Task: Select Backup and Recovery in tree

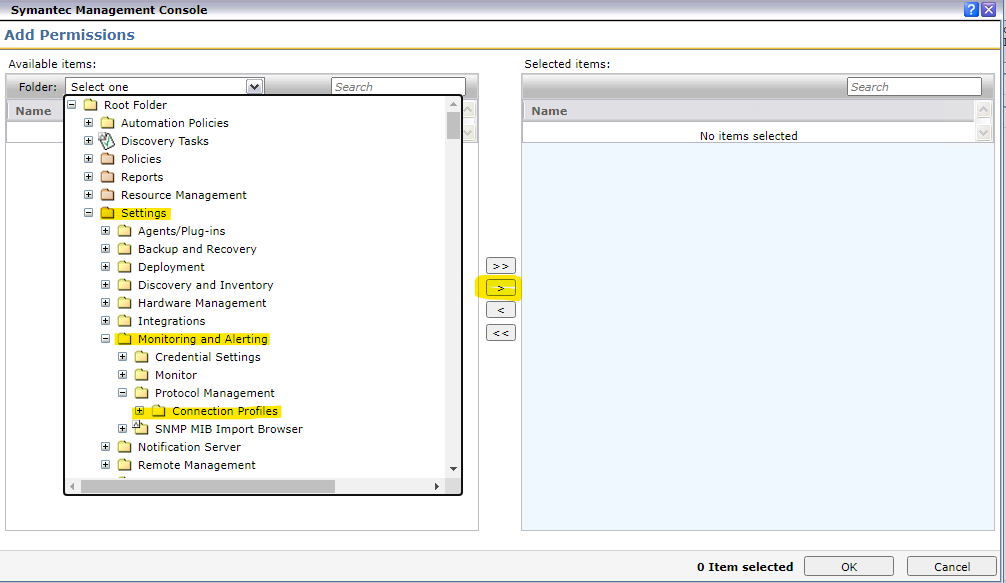Action: [197, 249]
